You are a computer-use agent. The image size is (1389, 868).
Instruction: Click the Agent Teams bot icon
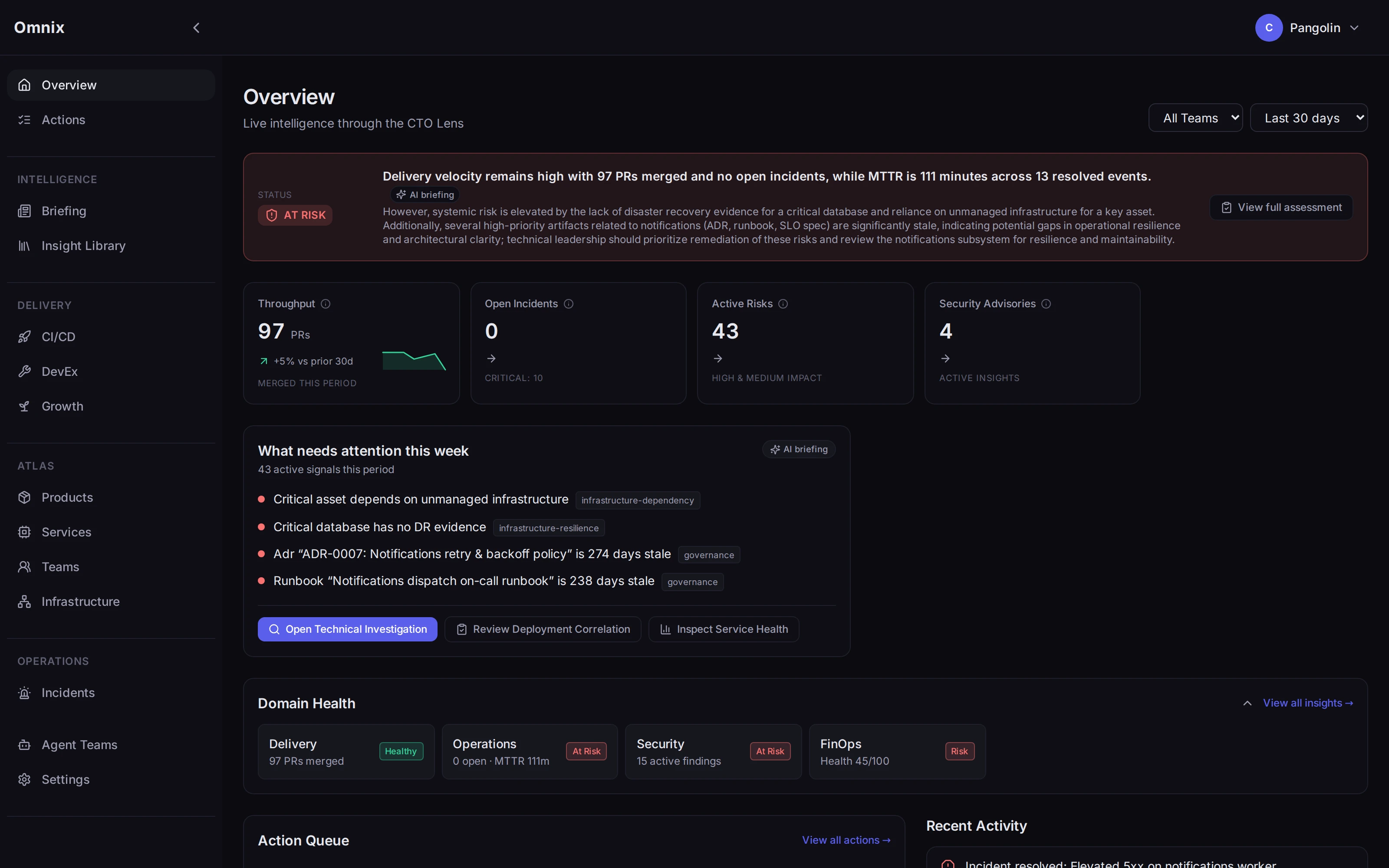click(x=24, y=745)
